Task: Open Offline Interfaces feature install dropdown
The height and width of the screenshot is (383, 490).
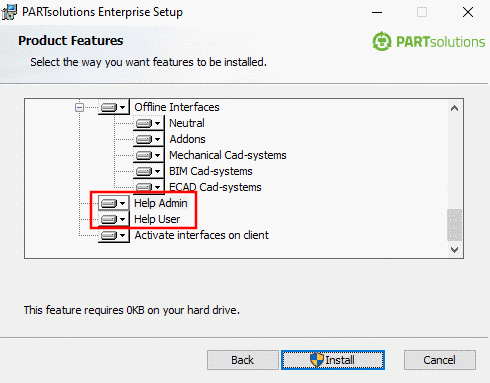Action: pyautogui.click(x=113, y=107)
